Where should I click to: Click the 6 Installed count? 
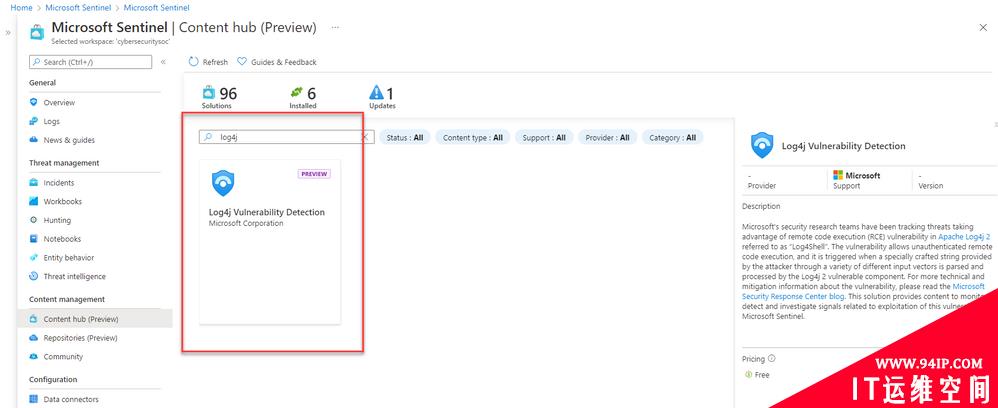[311, 94]
